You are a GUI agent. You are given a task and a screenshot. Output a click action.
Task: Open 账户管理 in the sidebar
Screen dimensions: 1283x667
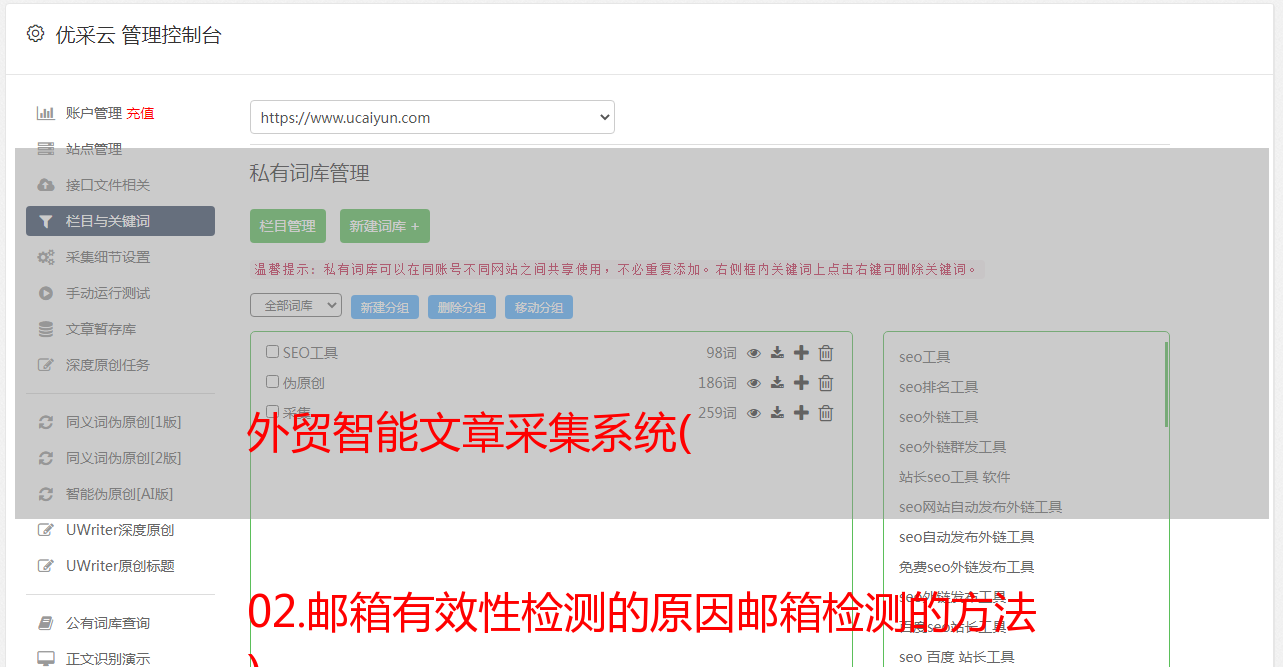point(94,113)
